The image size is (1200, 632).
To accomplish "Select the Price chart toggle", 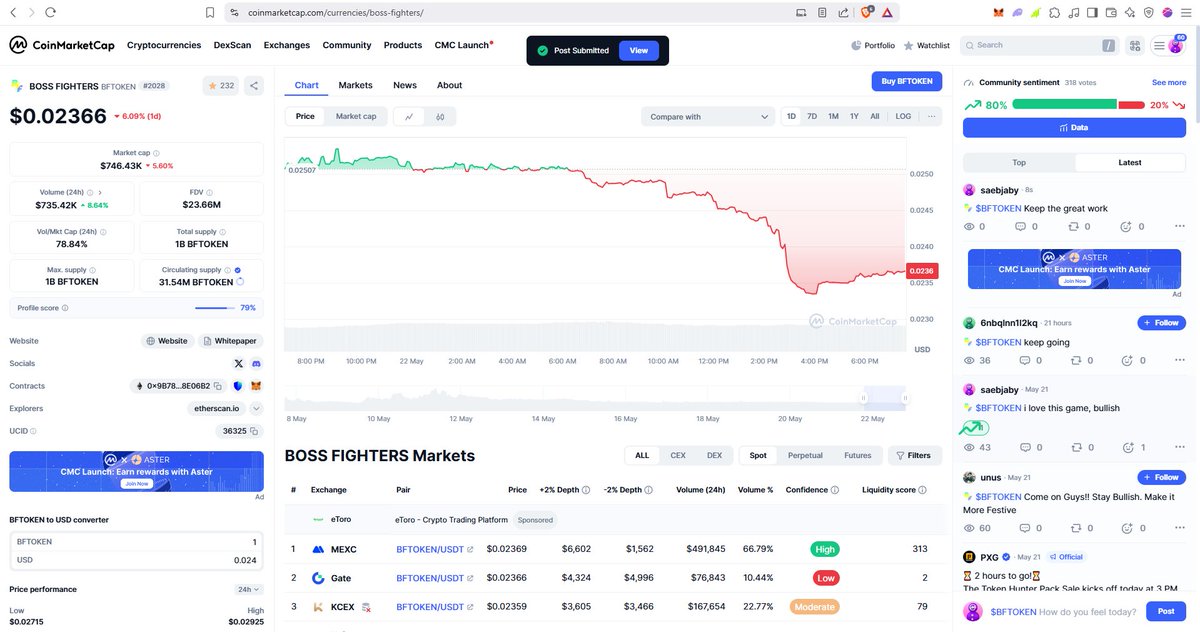I will pos(305,117).
